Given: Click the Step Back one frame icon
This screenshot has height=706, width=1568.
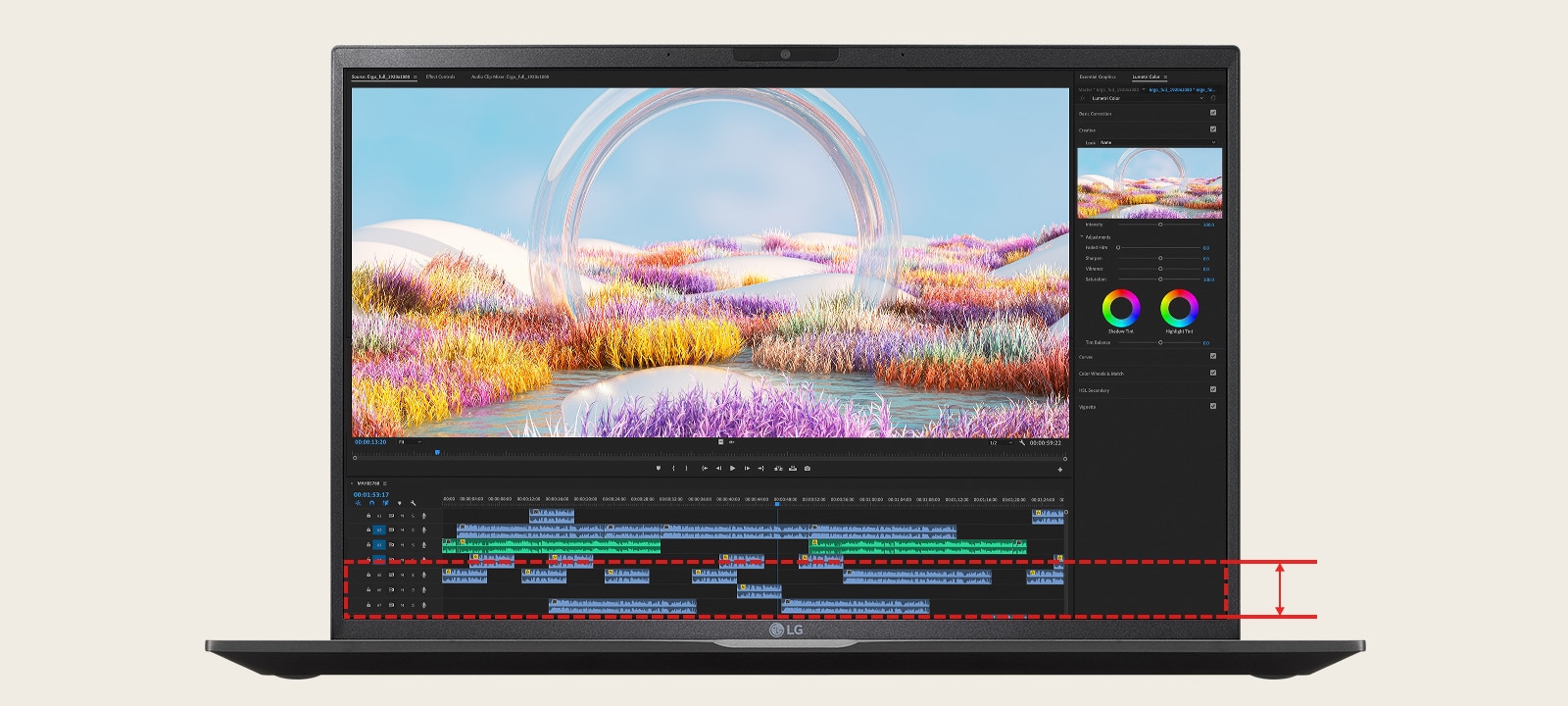Looking at the screenshot, I should coord(717,469).
